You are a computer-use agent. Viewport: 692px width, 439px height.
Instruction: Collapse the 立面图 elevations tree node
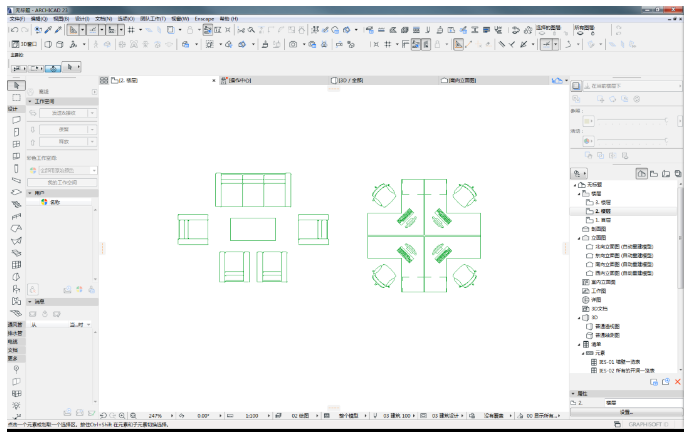[x=579, y=238]
